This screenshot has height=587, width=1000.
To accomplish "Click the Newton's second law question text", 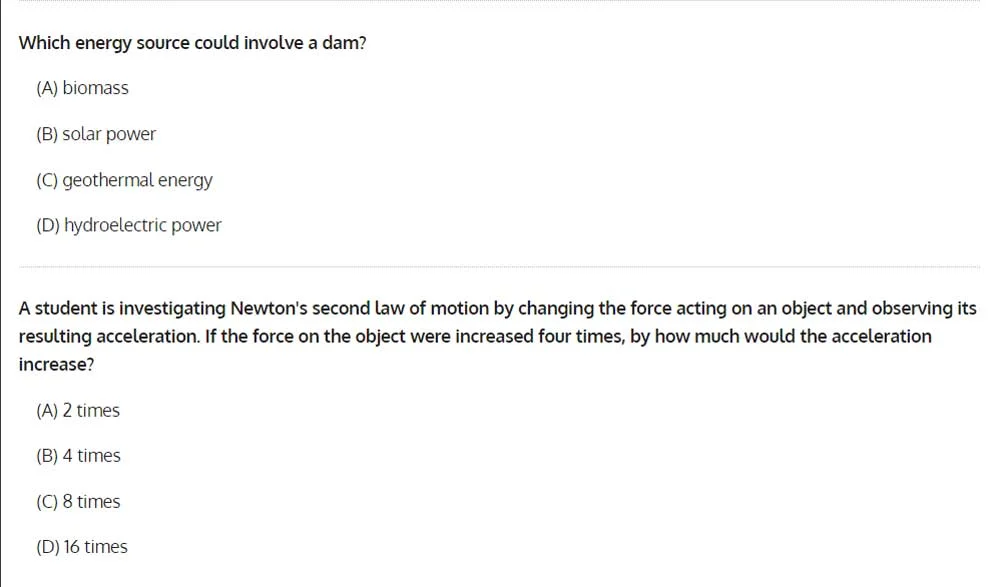I will [x=497, y=336].
